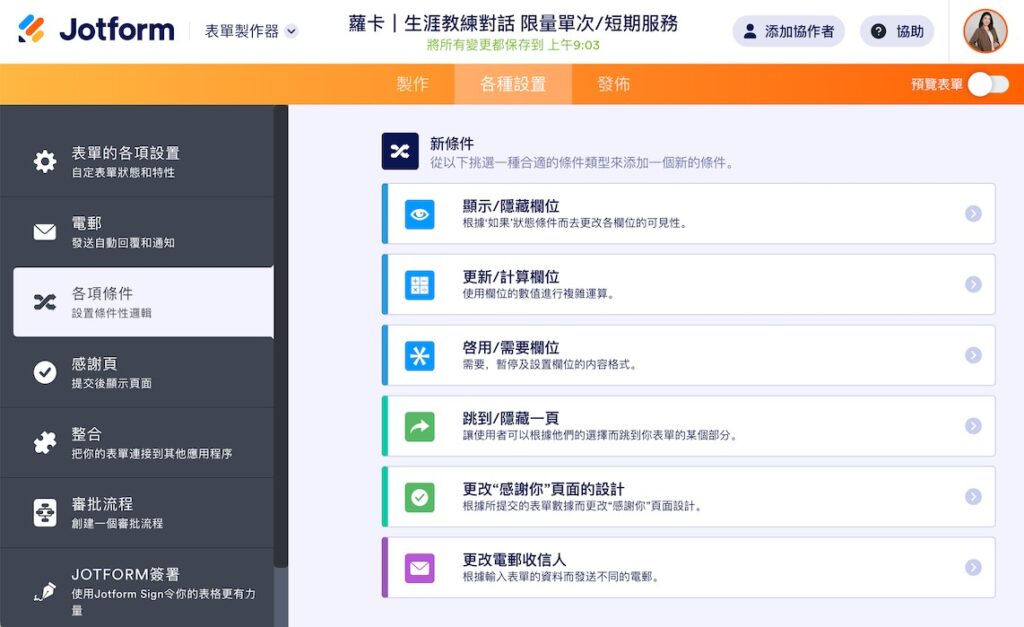Click the puzzle piece icon for 整合

pos(45,443)
